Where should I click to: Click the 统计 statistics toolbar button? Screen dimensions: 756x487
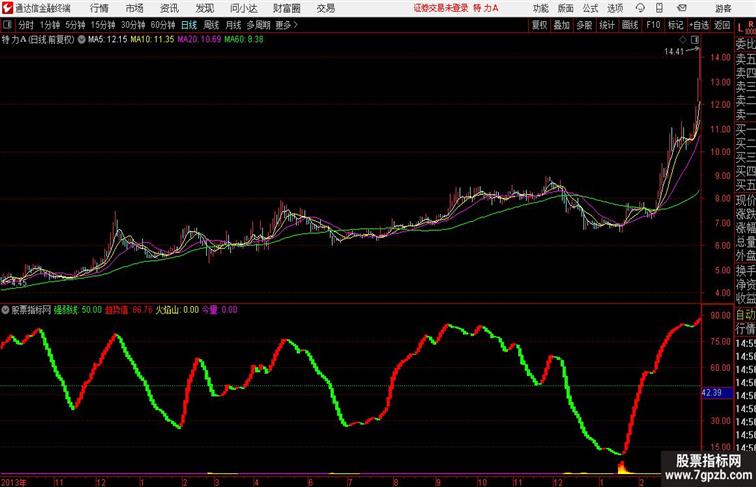(x=607, y=25)
